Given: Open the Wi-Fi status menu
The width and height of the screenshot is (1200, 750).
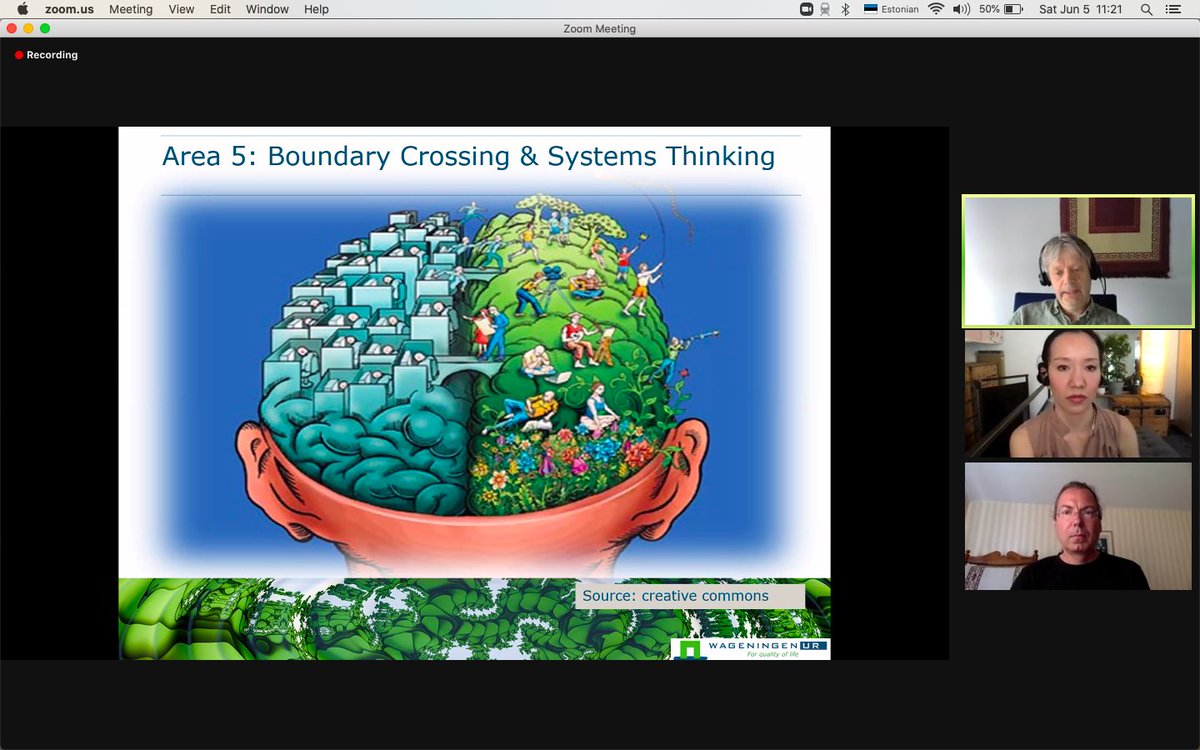Looking at the screenshot, I should click(936, 9).
